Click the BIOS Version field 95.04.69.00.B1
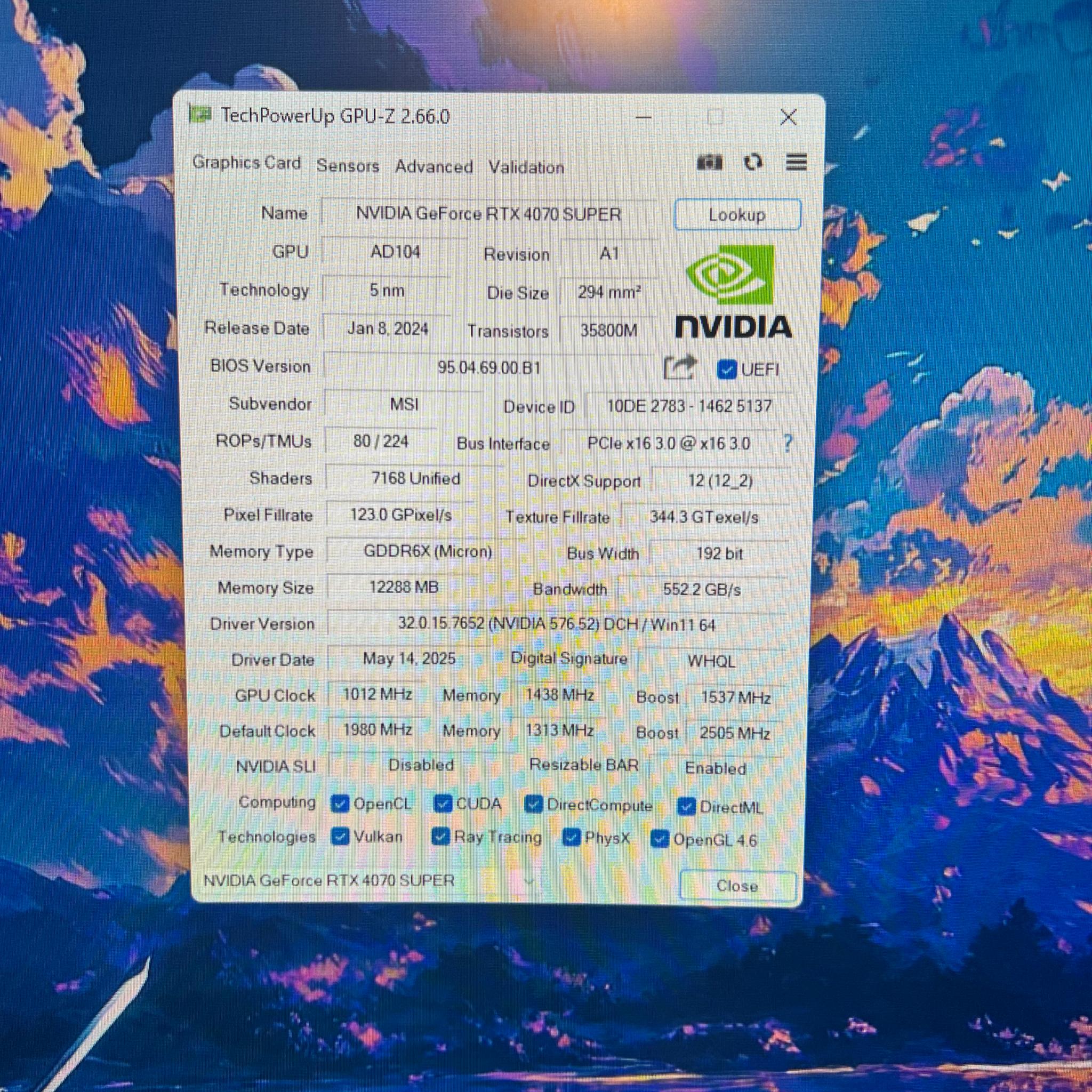 point(489,367)
